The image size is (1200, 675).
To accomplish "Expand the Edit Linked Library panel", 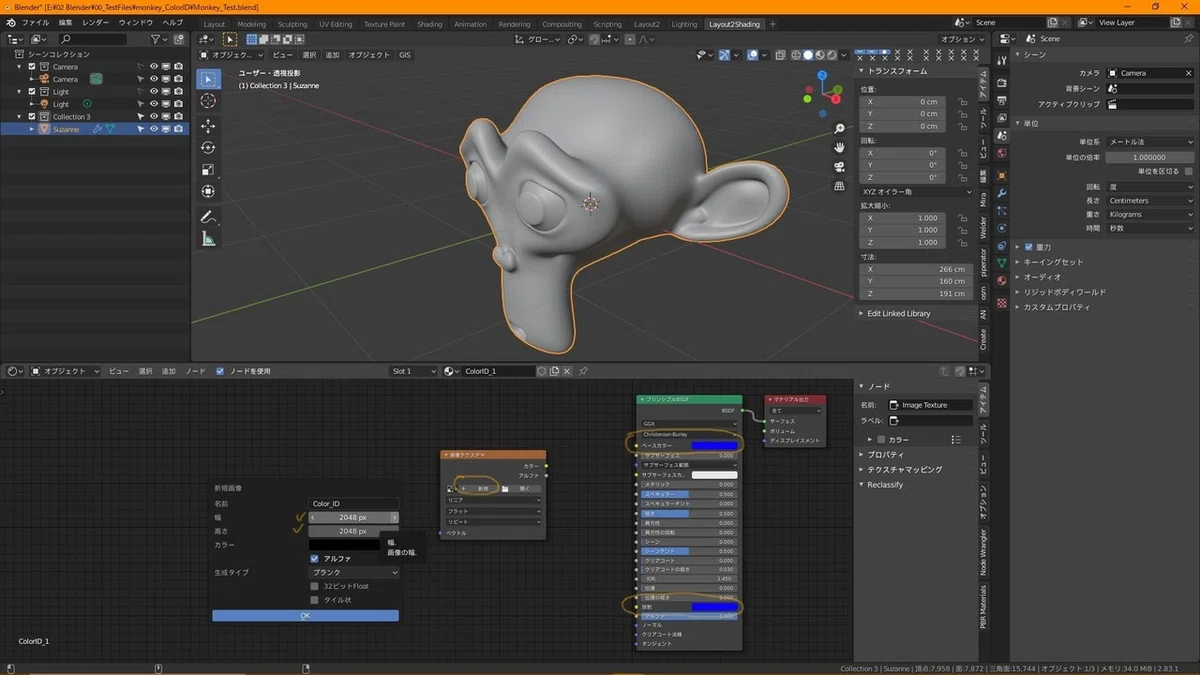I will tap(899, 313).
